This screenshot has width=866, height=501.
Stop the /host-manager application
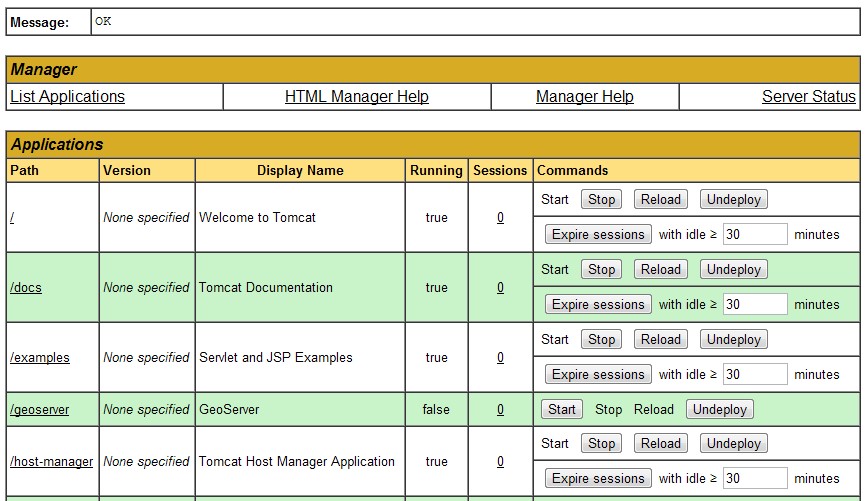click(x=601, y=444)
